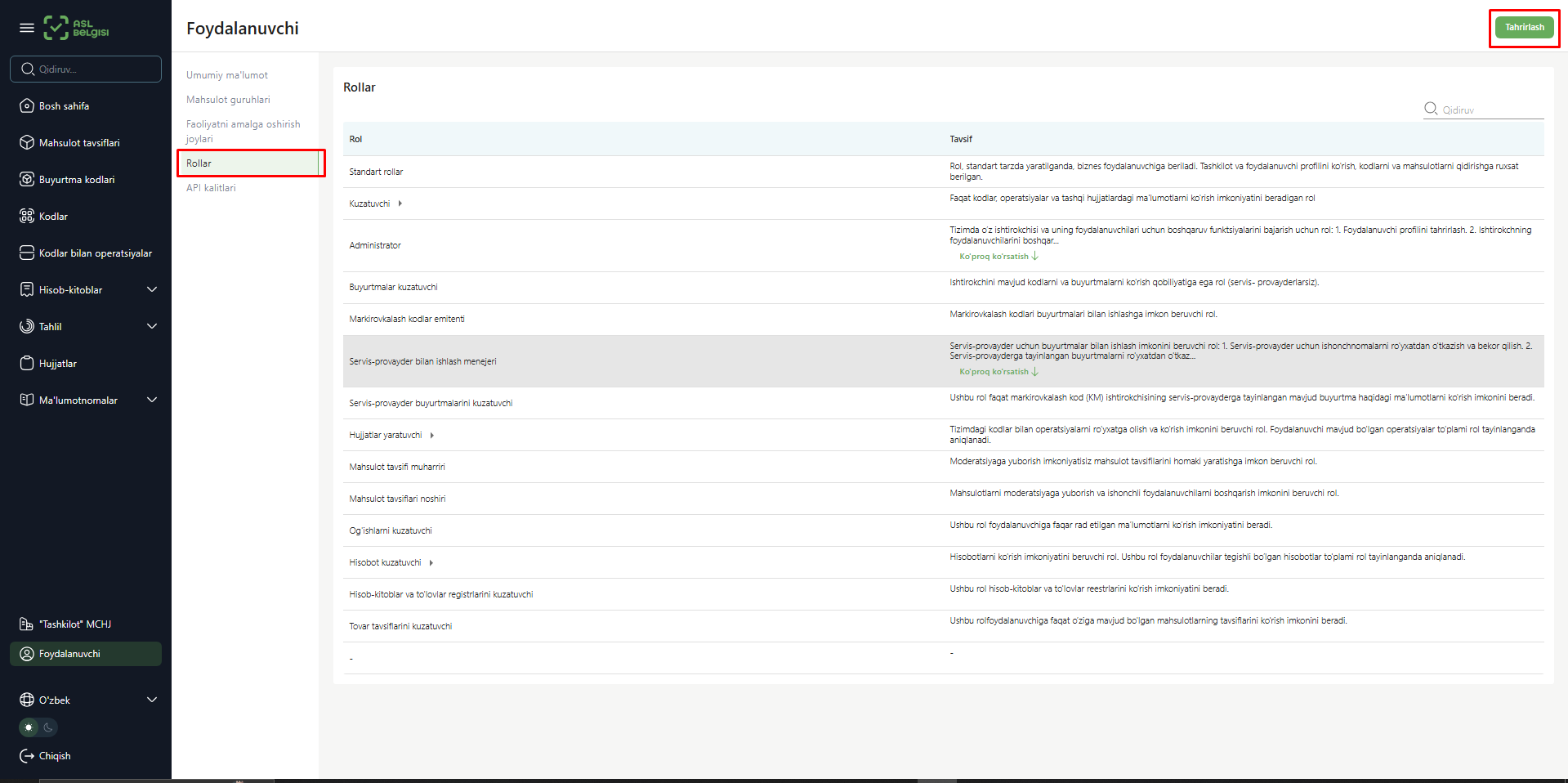Open Hujjatlar documents icon
This screenshot has width=1568, height=783.
[x=27, y=364]
